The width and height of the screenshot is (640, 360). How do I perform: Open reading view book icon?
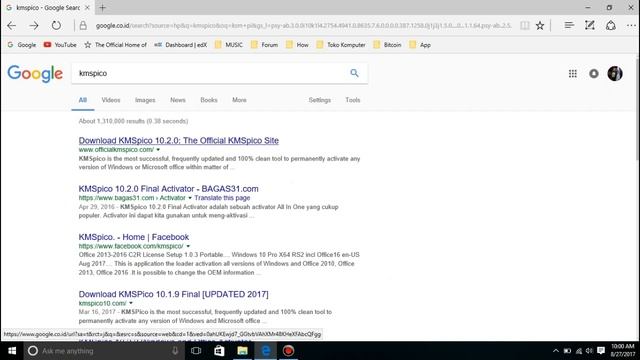525,26
